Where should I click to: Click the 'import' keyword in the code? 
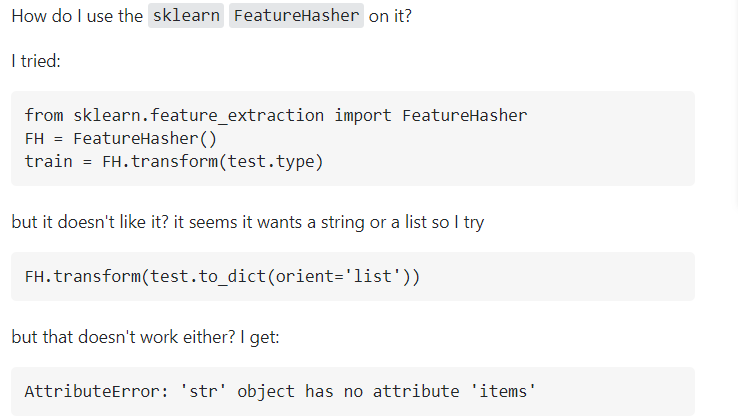click(x=363, y=115)
